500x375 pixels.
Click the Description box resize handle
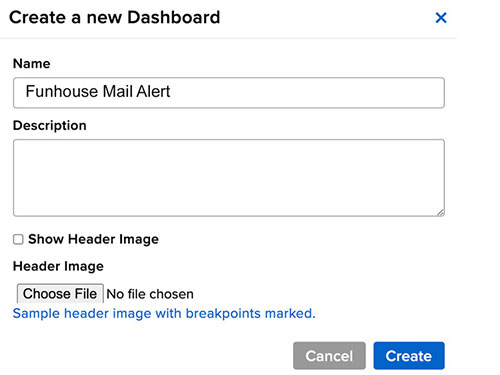click(x=440, y=212)
